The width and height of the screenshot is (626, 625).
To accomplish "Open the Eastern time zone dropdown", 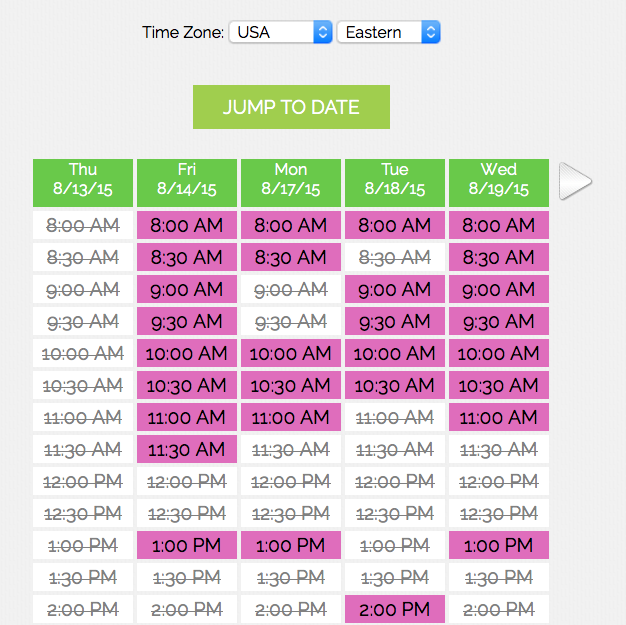I will click(388, 32).
